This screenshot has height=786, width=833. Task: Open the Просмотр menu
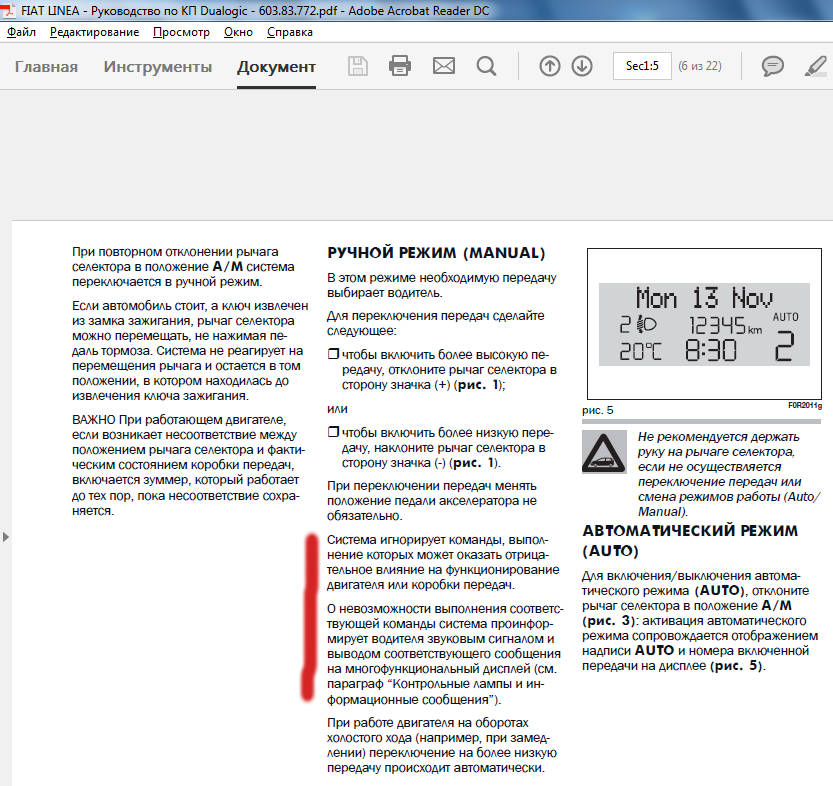pos(181,32)
